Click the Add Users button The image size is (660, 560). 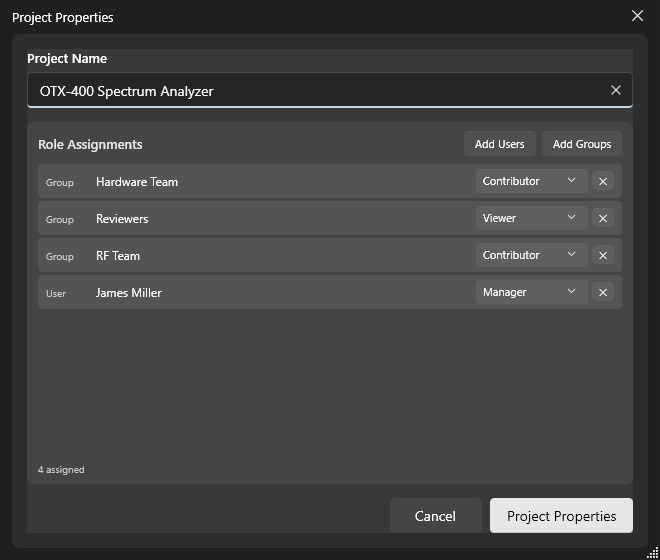500,144
